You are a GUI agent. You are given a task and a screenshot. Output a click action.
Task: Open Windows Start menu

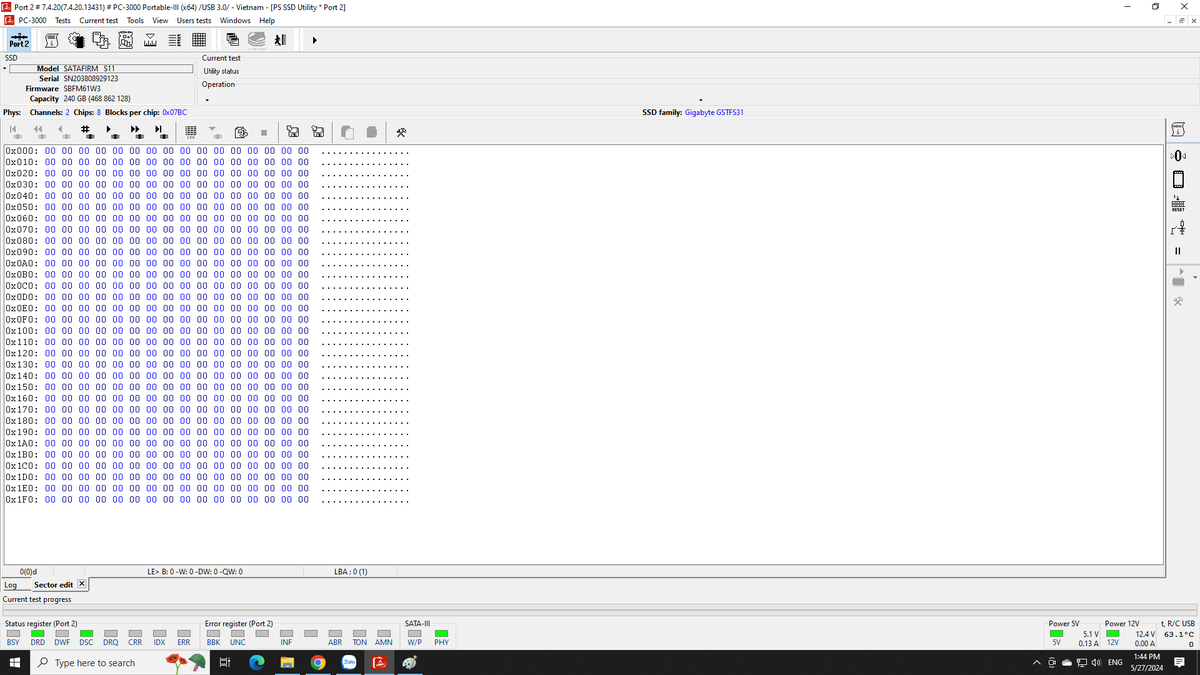click(14, 663)
